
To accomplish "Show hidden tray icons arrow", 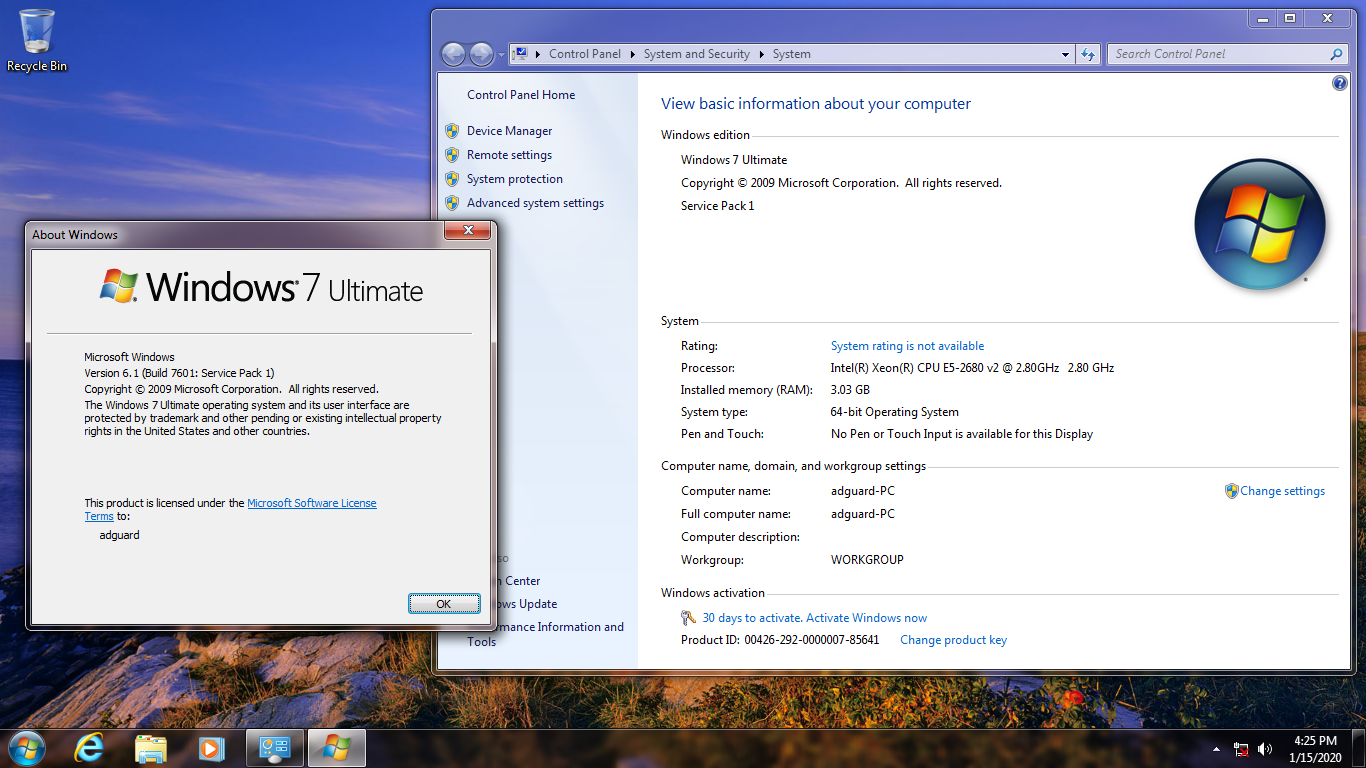I will click(1217, 749).
